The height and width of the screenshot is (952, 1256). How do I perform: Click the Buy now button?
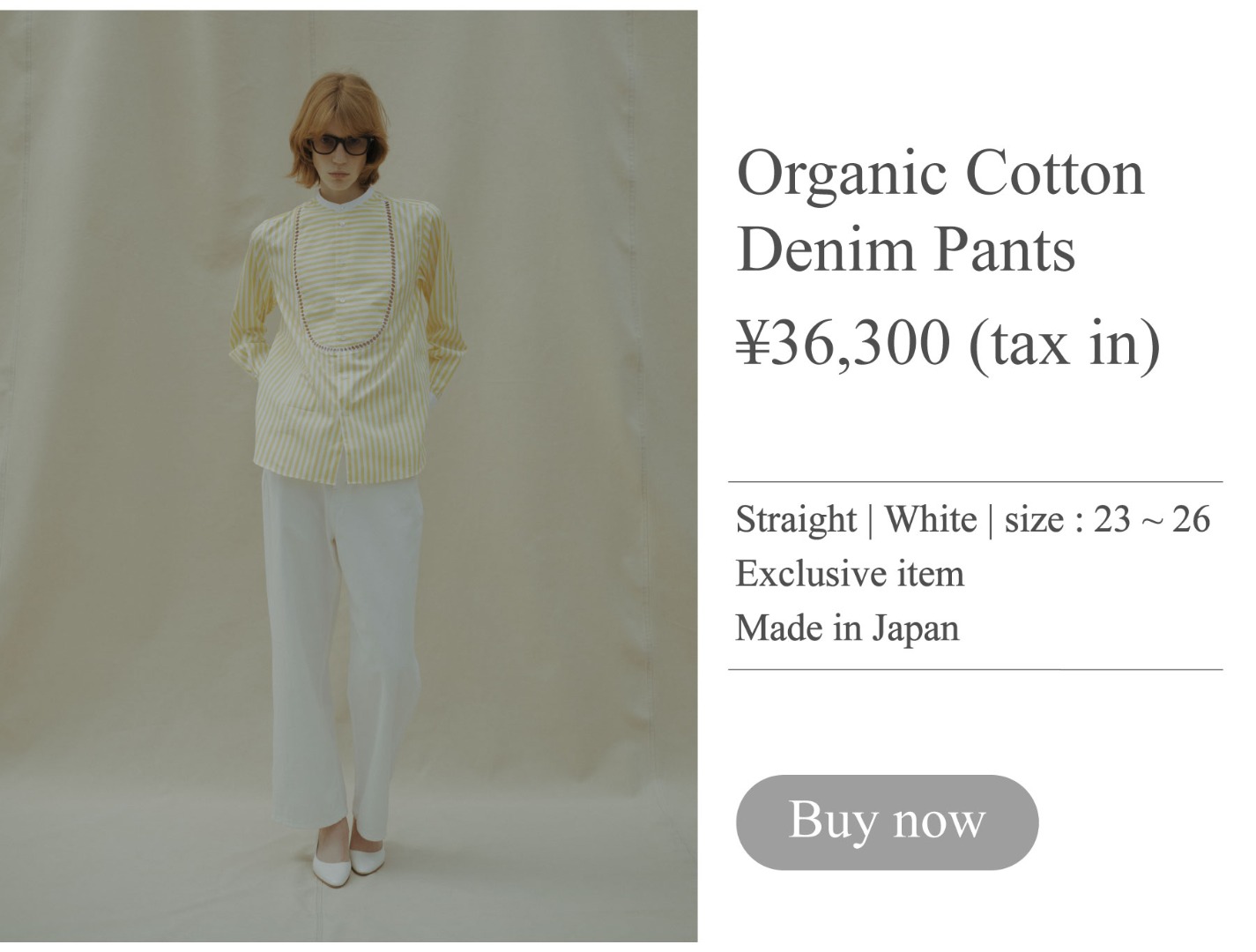[887, 822]
